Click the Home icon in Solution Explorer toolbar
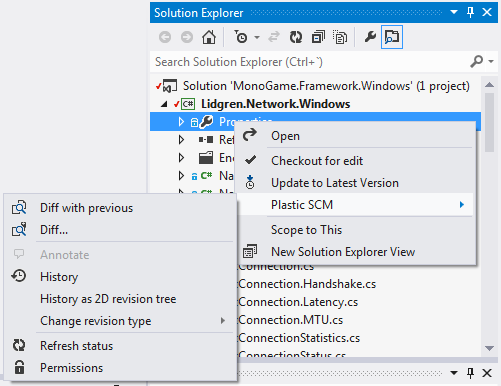501x386 pixels. click(209, 37)
